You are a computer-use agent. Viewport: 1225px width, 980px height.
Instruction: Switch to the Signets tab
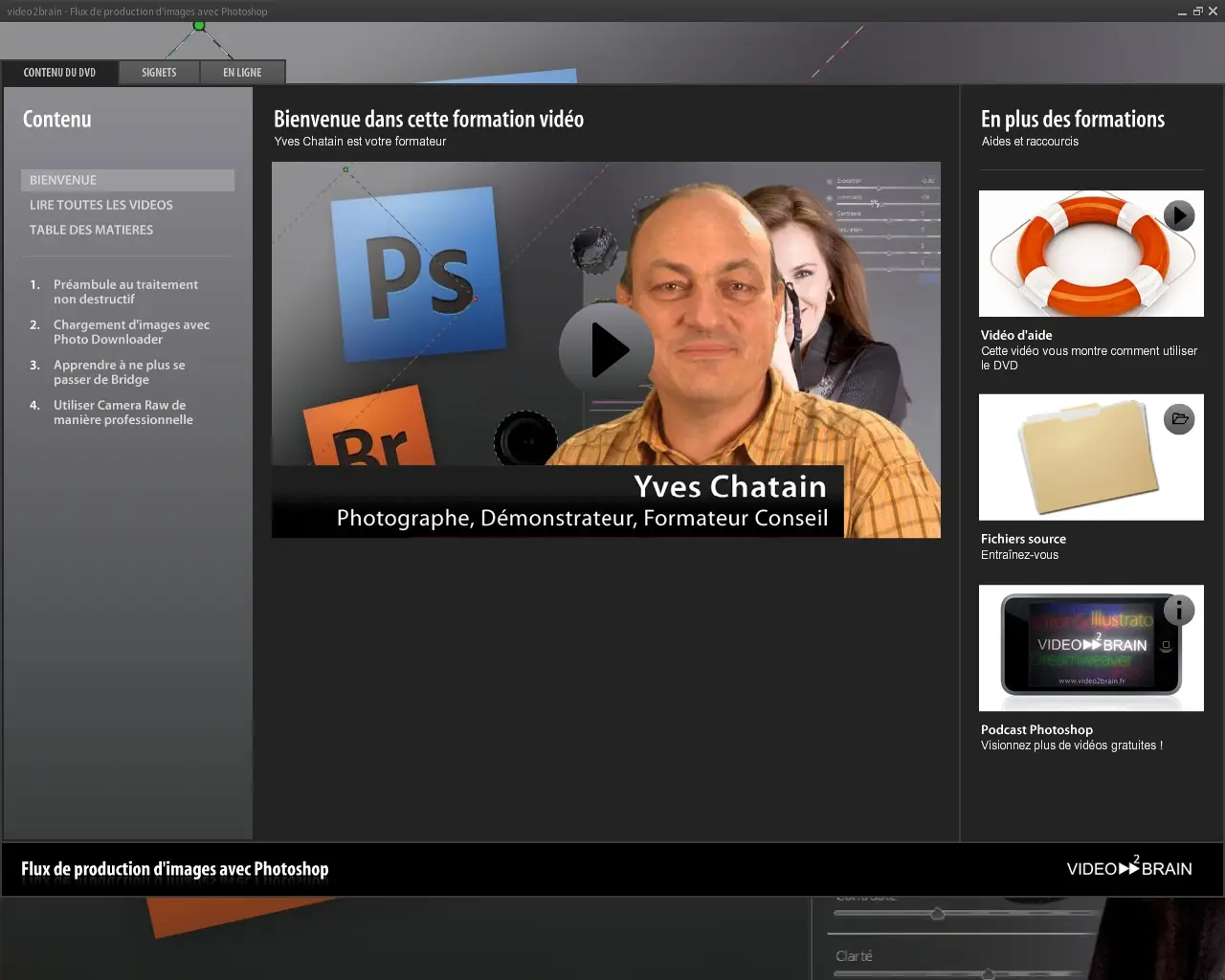[x=159, y=73]
